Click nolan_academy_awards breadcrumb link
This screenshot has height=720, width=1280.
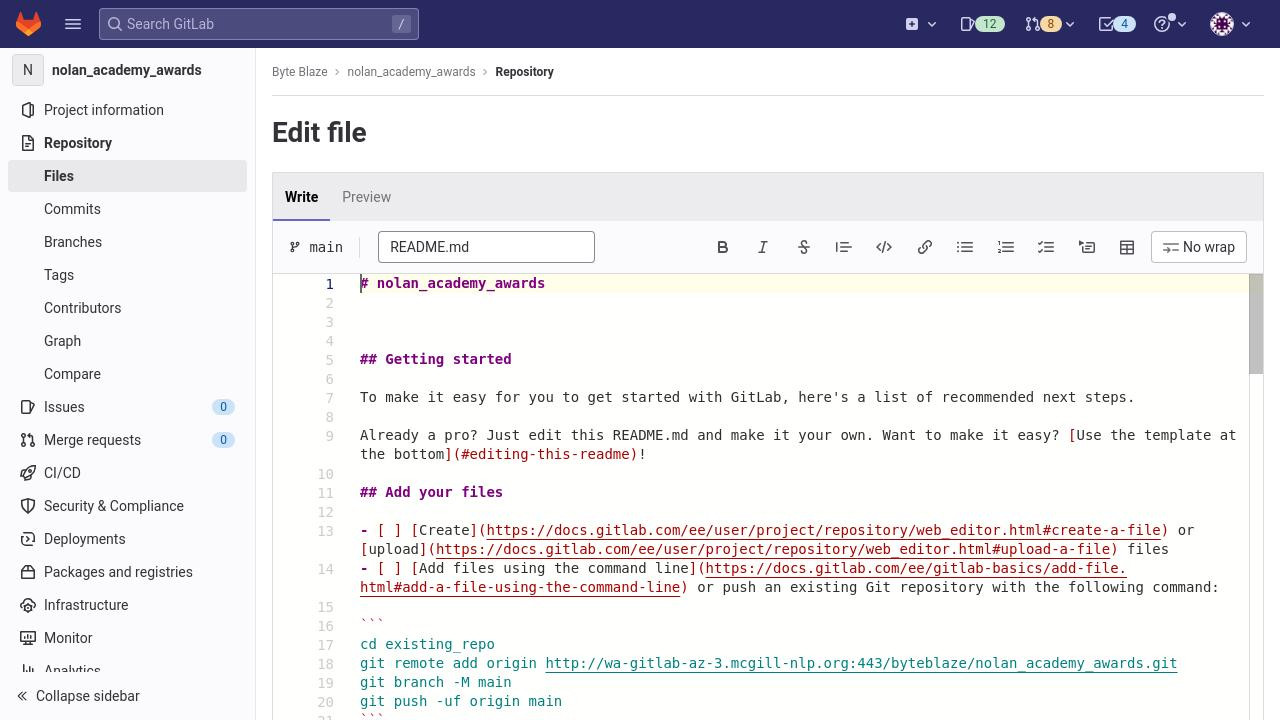[411, 72]
